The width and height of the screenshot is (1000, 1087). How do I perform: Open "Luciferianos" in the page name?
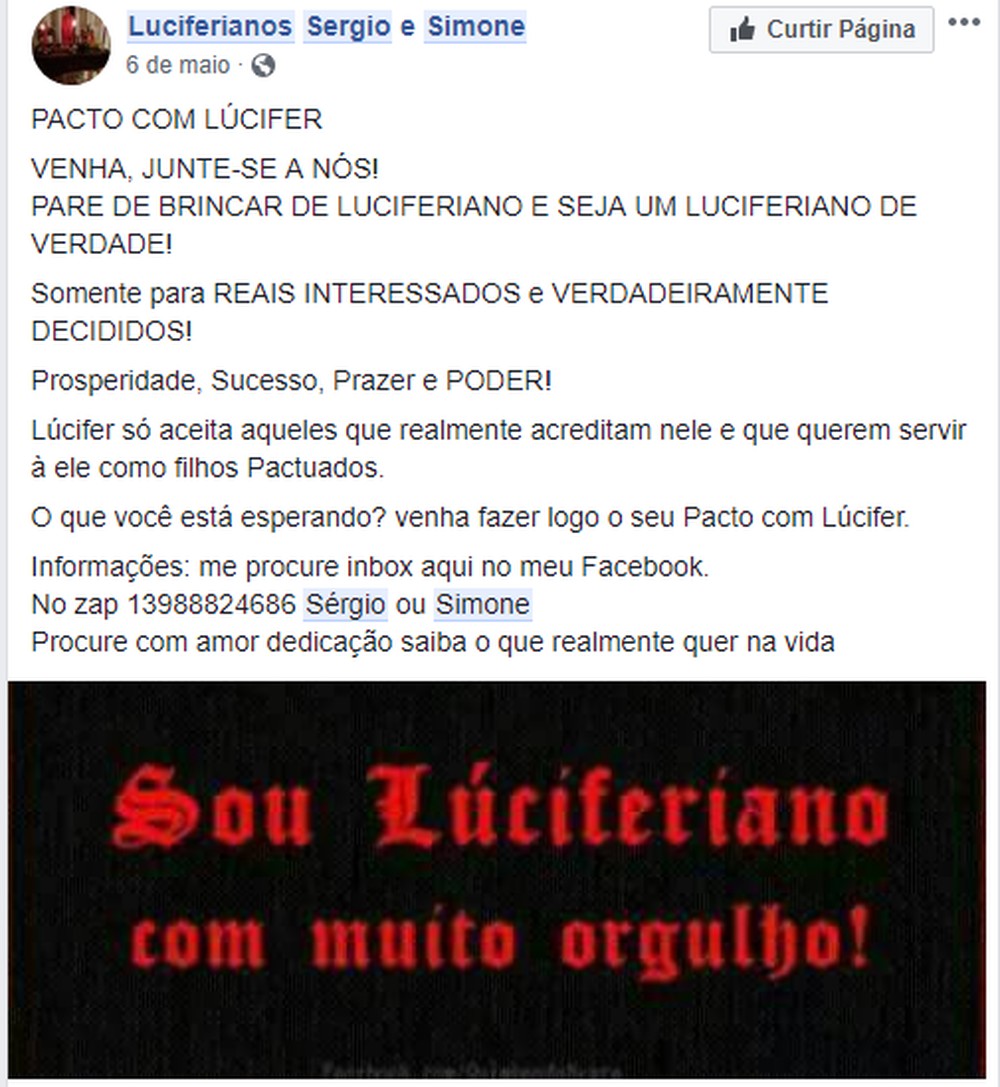click(210, 26)
